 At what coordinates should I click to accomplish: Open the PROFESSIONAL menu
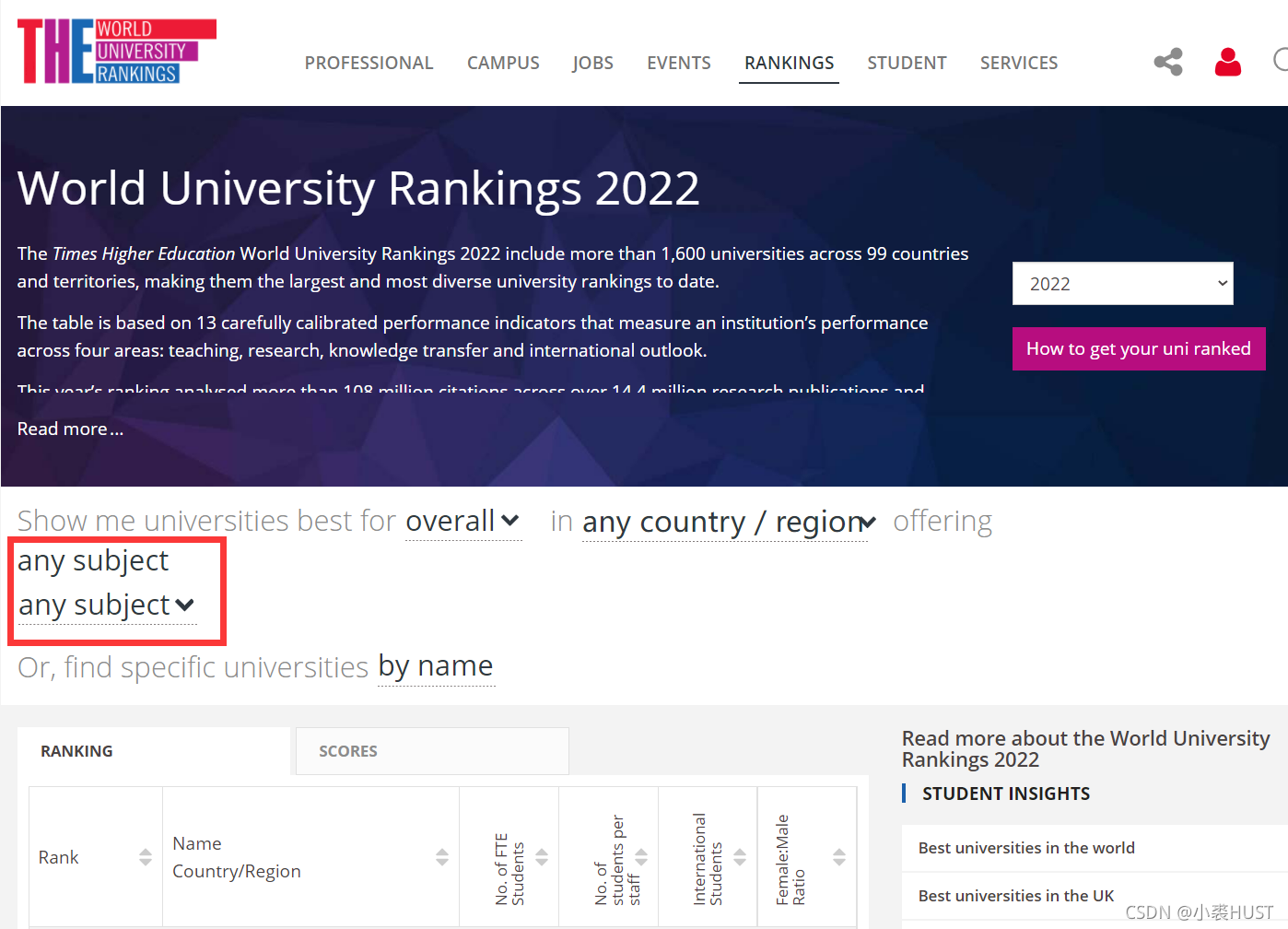click(x=369, y=63)
